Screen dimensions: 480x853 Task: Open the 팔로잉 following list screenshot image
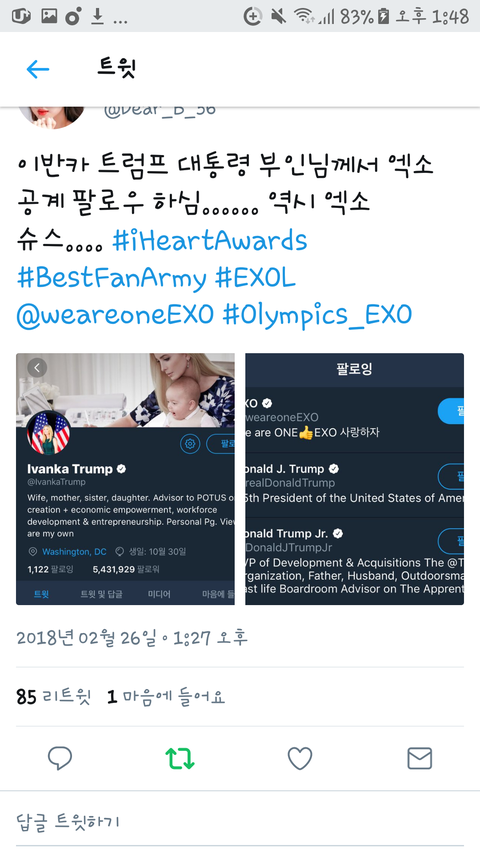pos(354,479)
